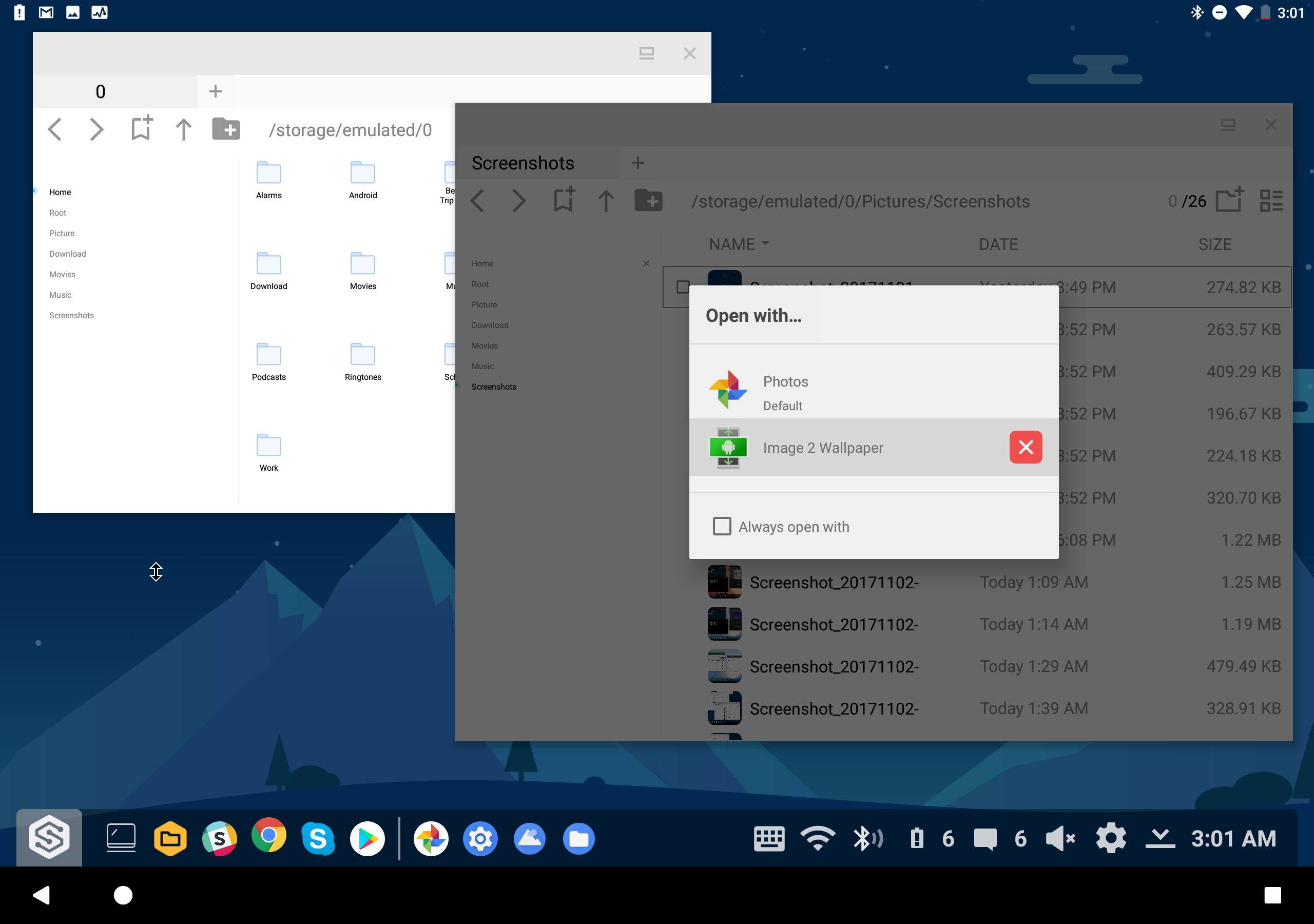
Task: Toggle list/grid view icon in Screenshots window
Action: (x=1271, y=201)
